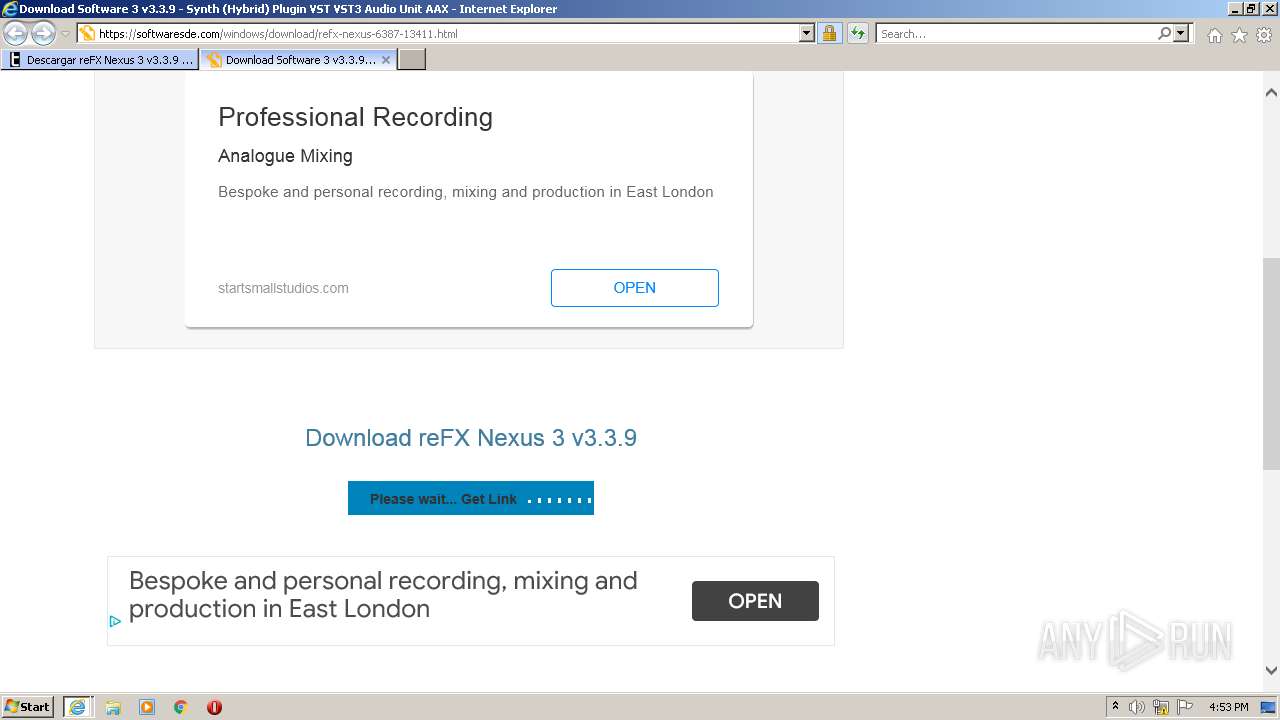Click the page scrollbar down arrow
The height and width of the screenshot is (720, 1280).
(1271, 671)
